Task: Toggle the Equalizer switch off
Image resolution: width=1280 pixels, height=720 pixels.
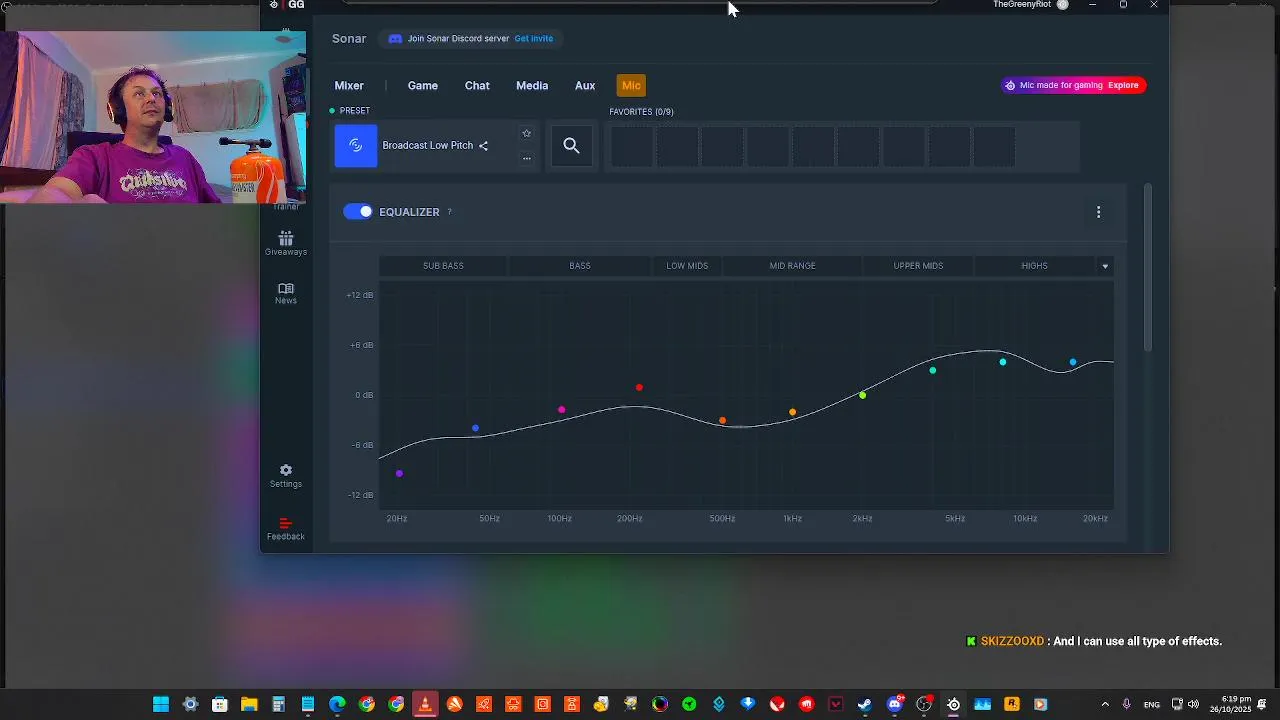Action: [x=358, y=212]
